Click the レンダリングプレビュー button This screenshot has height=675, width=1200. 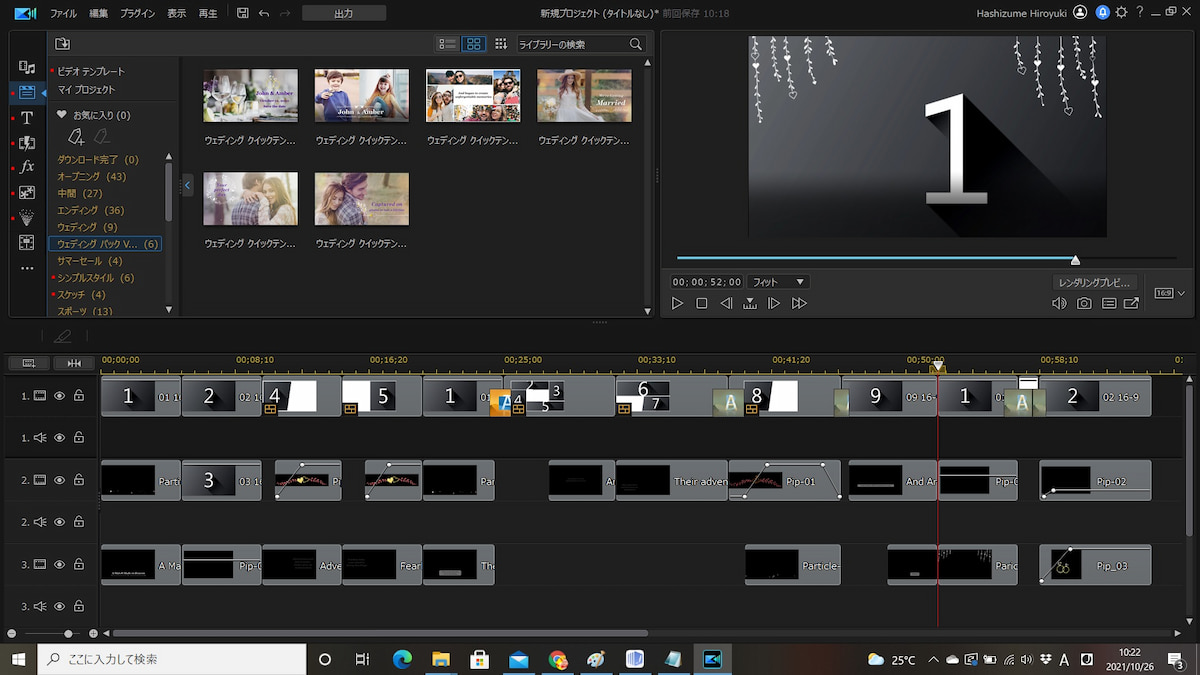pyautogui.click(x=1094, y=283)
